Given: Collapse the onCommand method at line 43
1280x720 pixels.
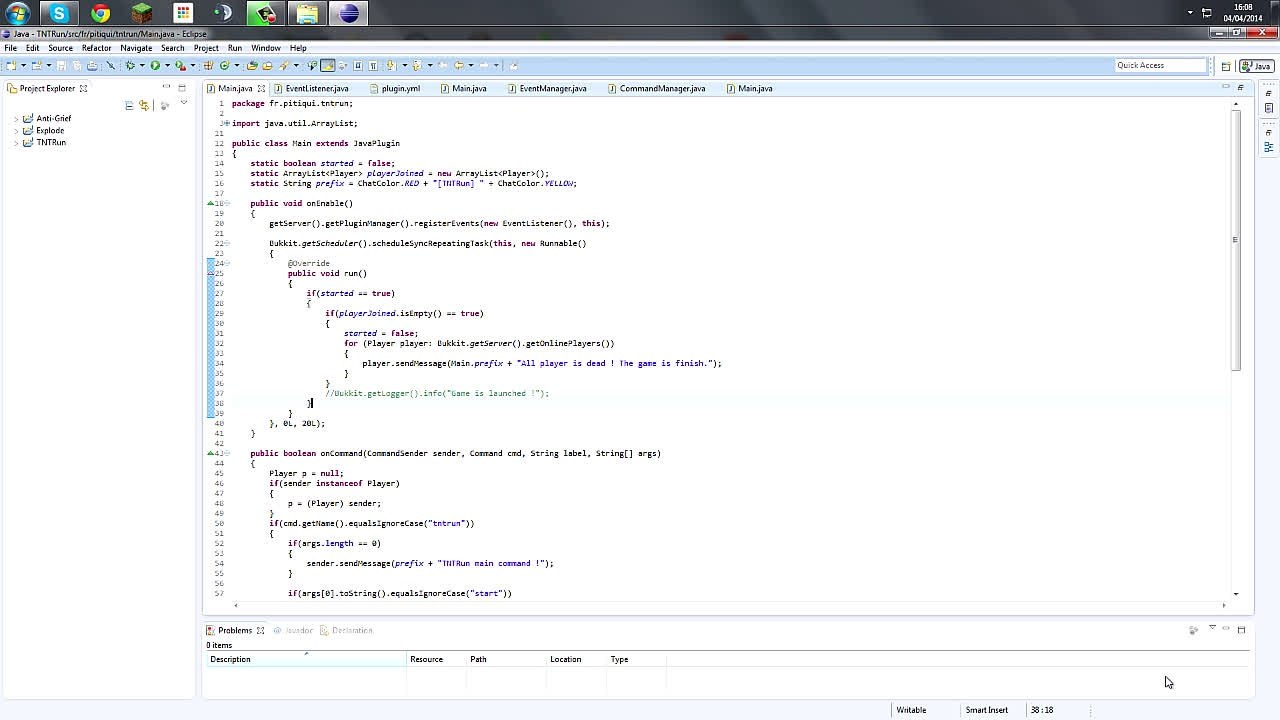Looking at the screenshot, I should (x=227, y=453).
